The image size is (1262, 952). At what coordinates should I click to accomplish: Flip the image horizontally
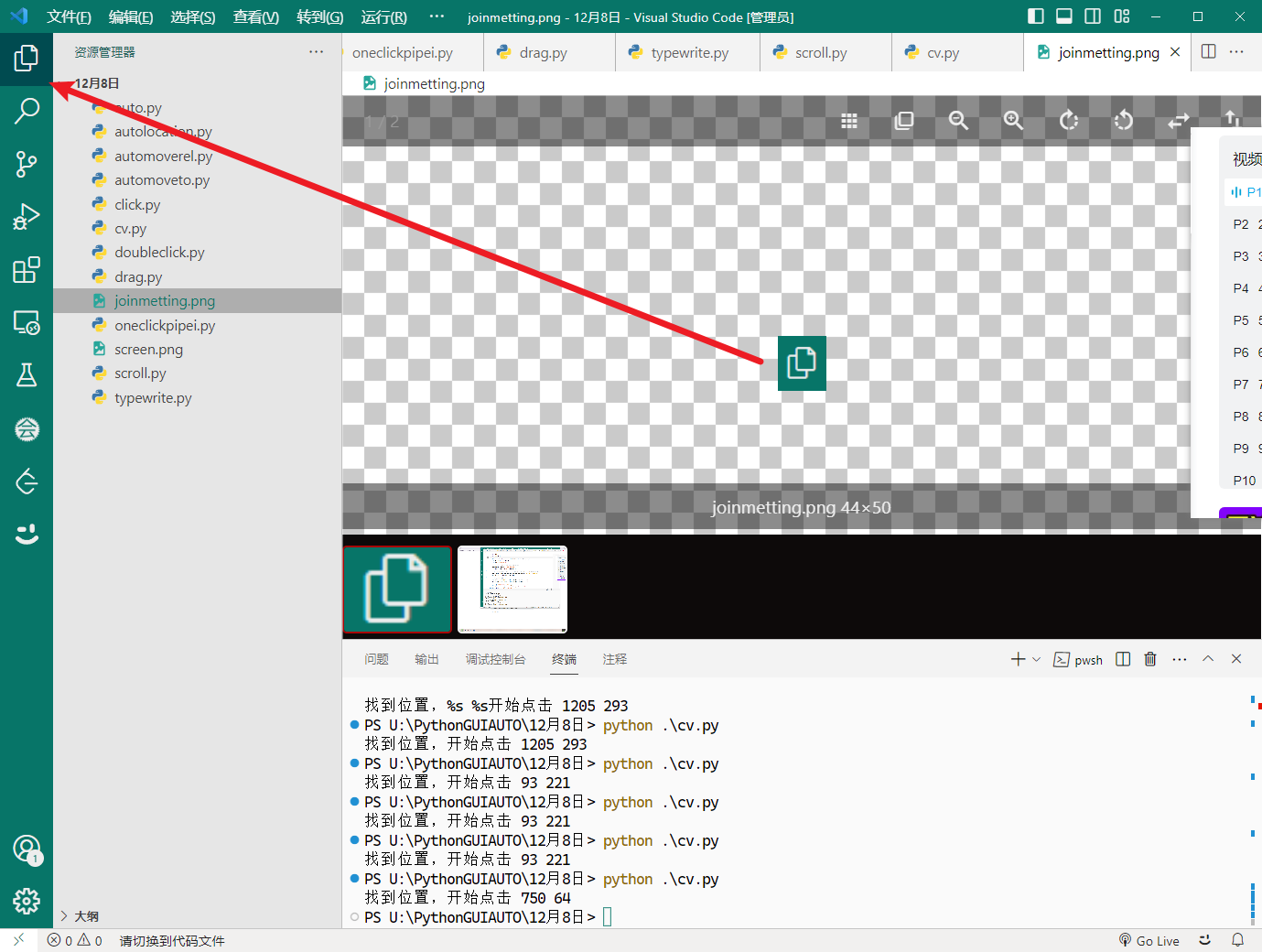pyautogui.click(x=1179, y=120)
